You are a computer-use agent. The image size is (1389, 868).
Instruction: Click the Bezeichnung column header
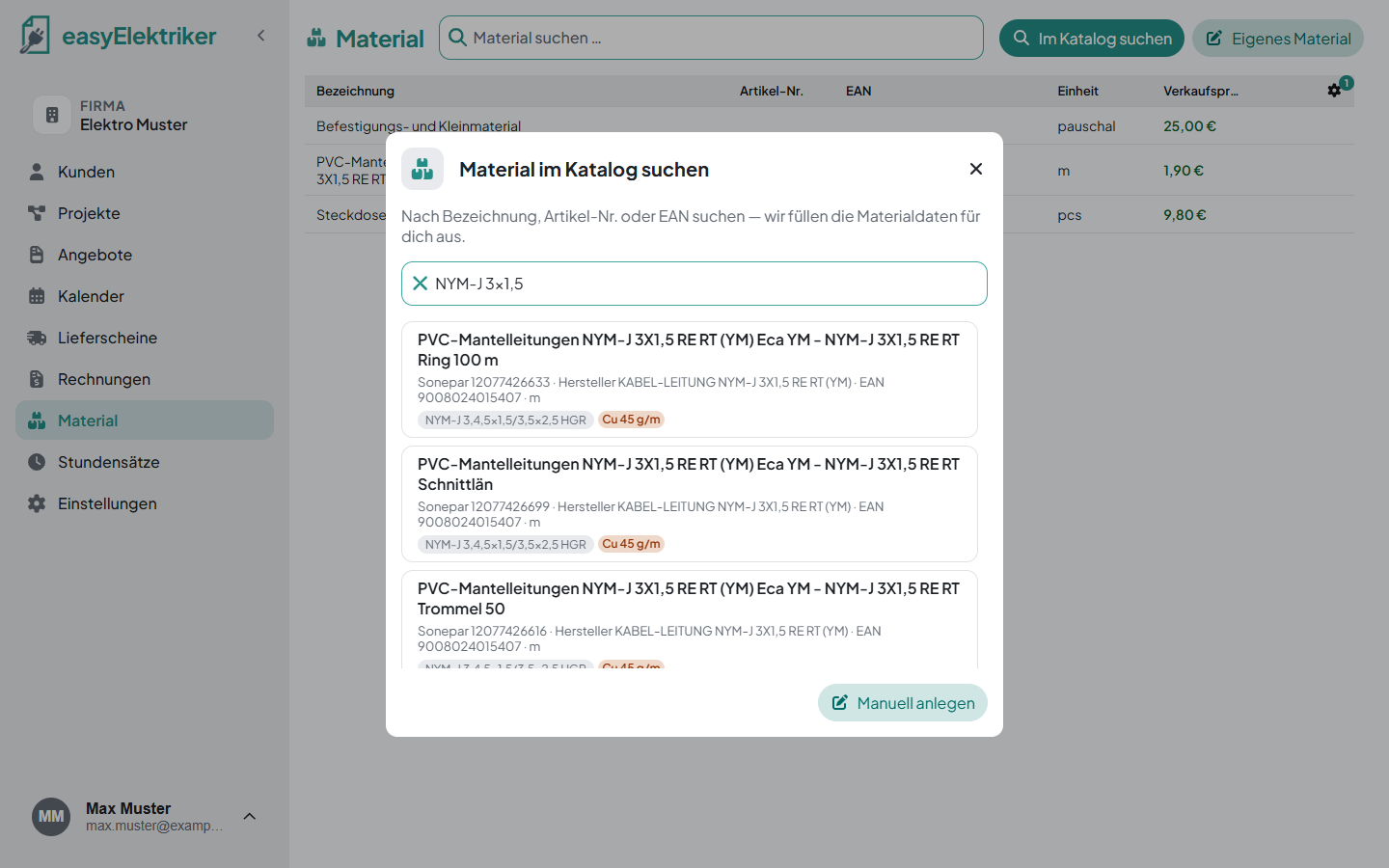tap(355, 91)
